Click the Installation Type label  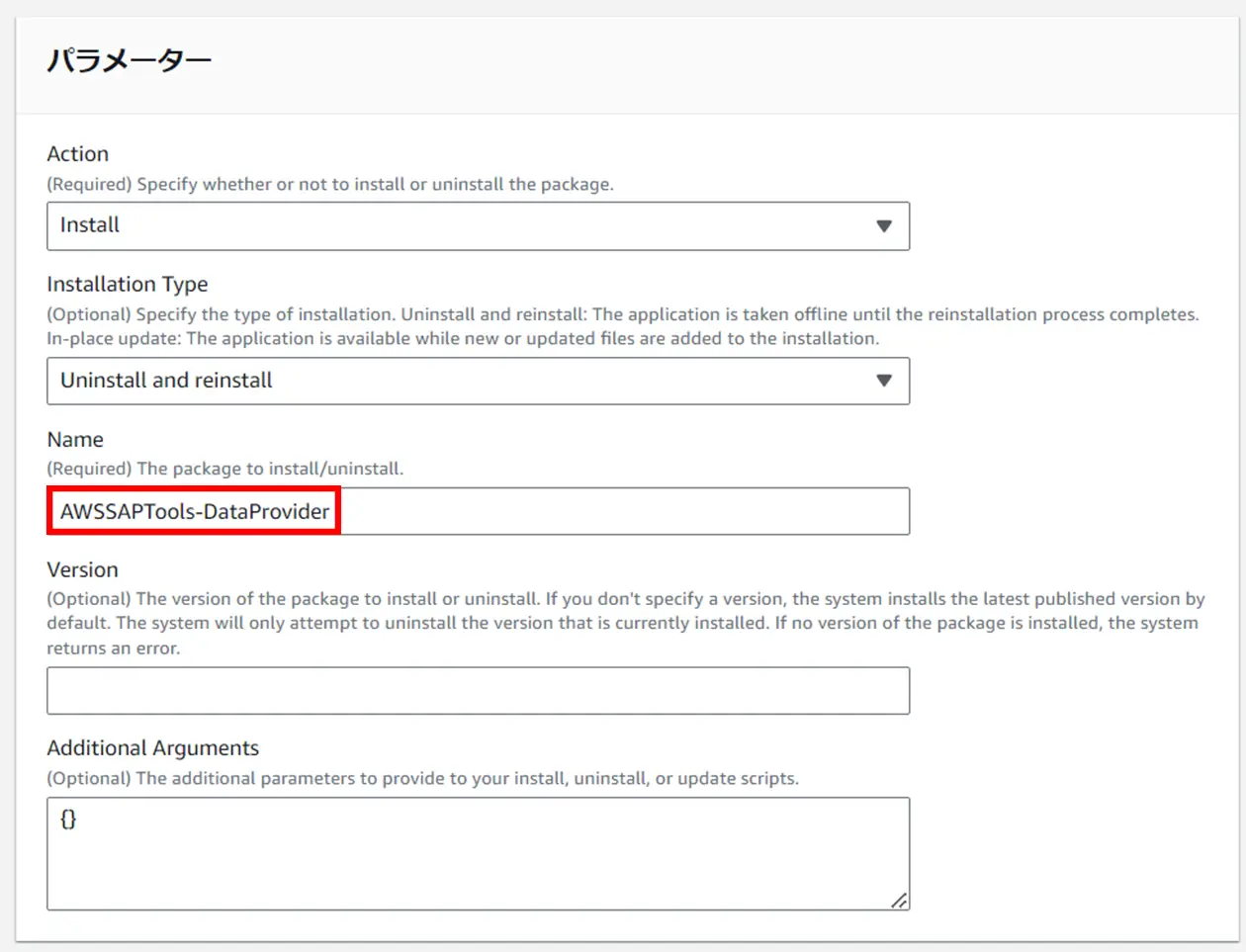128,285
